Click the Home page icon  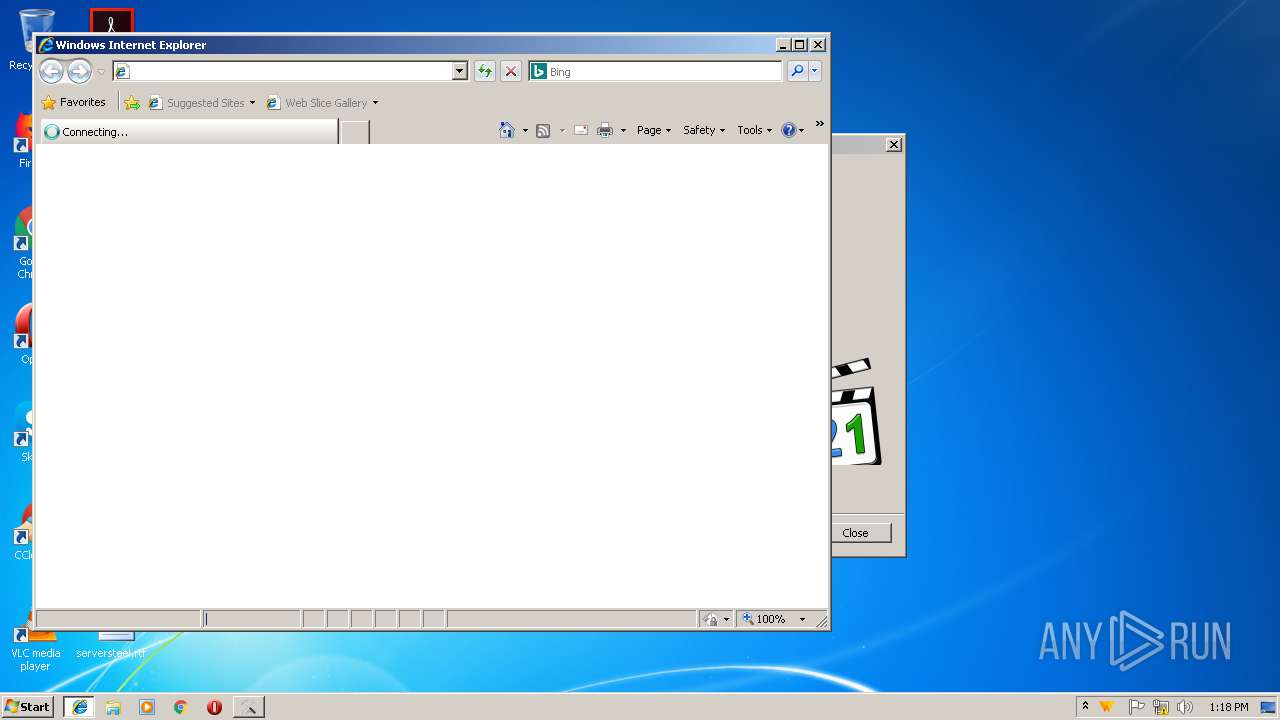tap(507, 130)
